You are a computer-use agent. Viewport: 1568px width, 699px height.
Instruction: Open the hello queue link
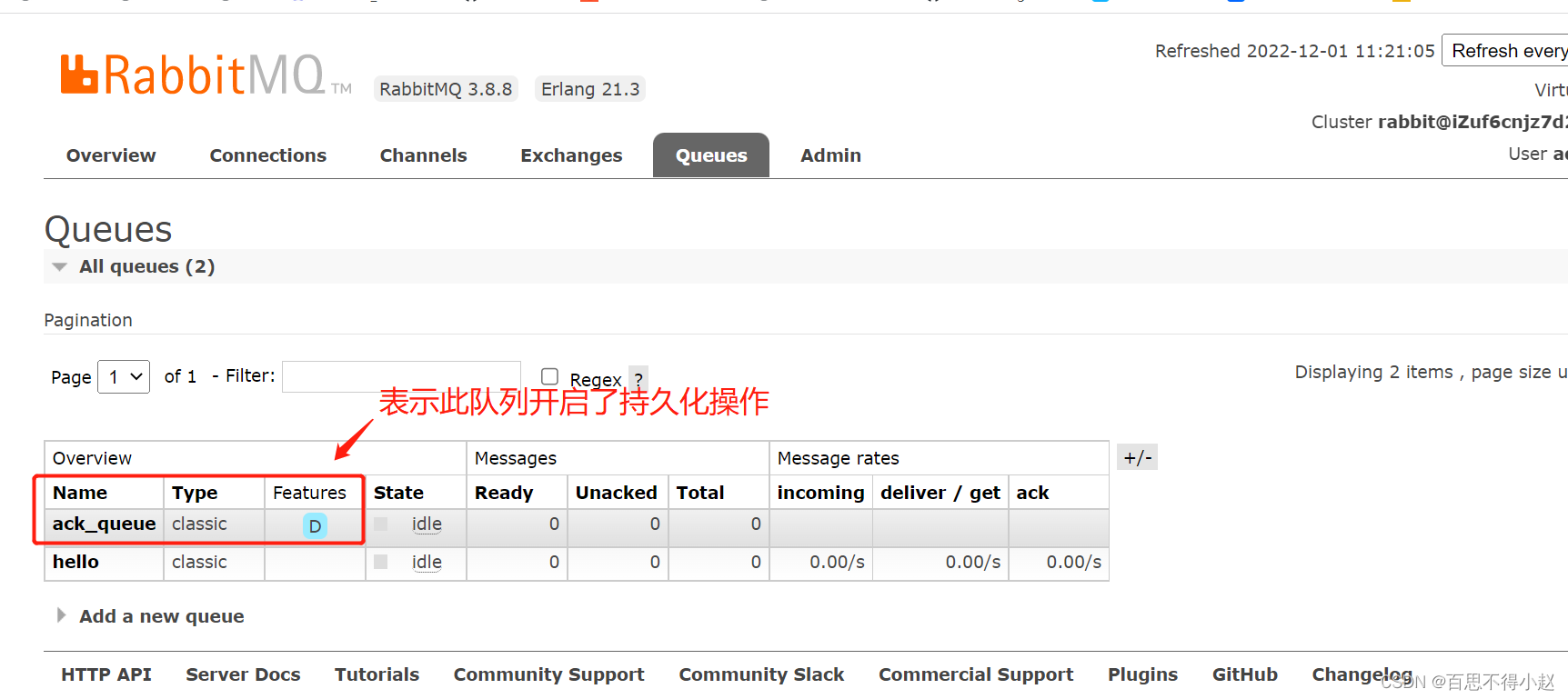click(75, 562)
